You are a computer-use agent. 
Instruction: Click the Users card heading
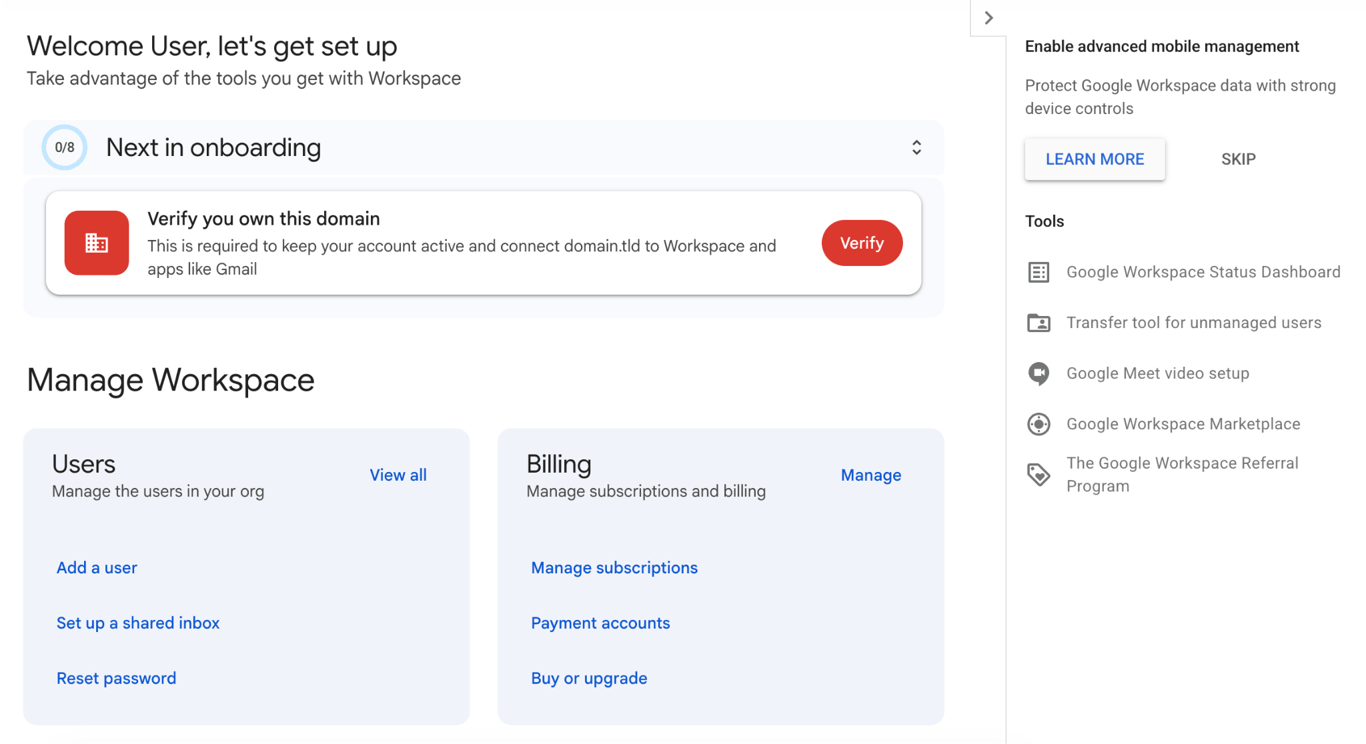click(84, 464)
